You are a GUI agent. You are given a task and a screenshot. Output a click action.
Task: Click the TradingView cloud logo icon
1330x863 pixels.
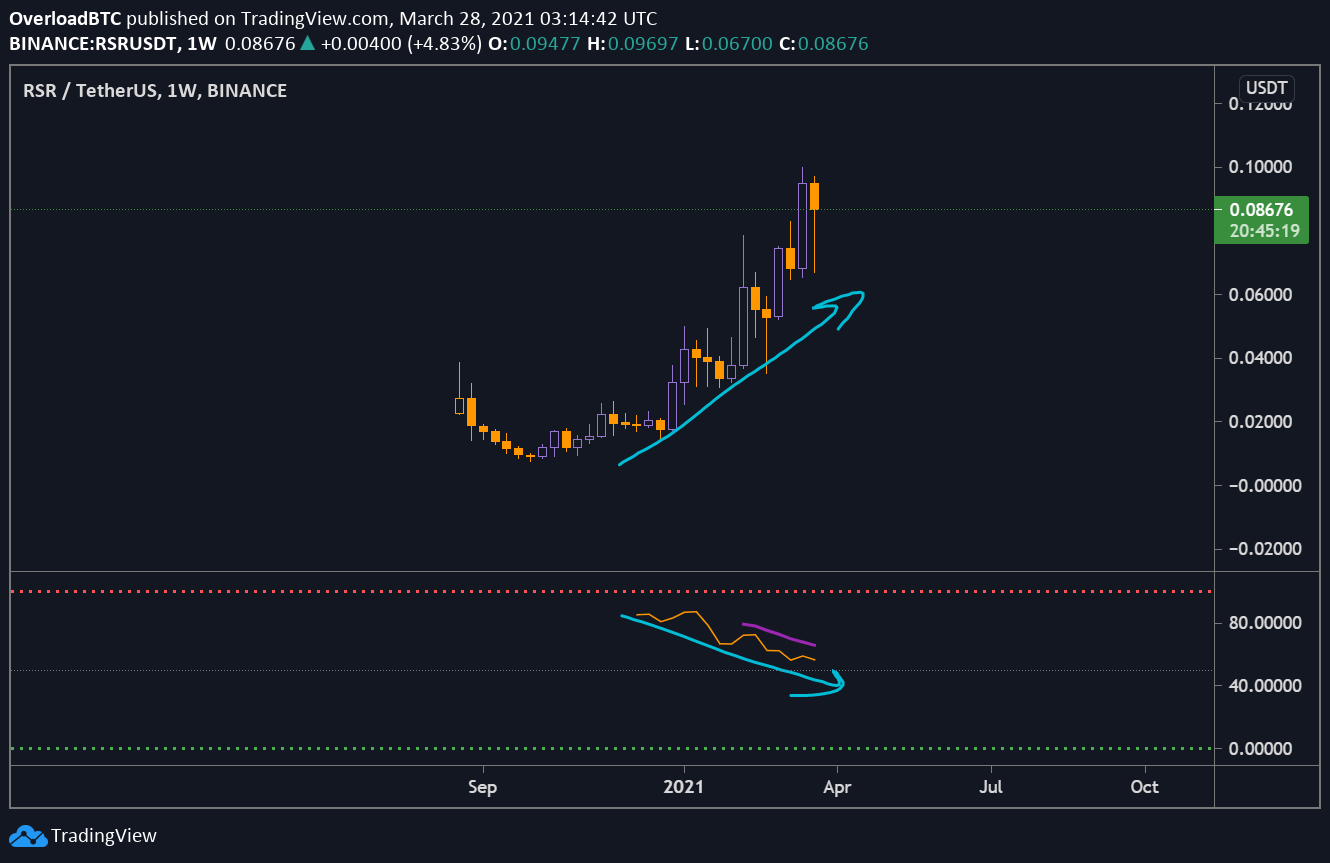pos(27,836)
